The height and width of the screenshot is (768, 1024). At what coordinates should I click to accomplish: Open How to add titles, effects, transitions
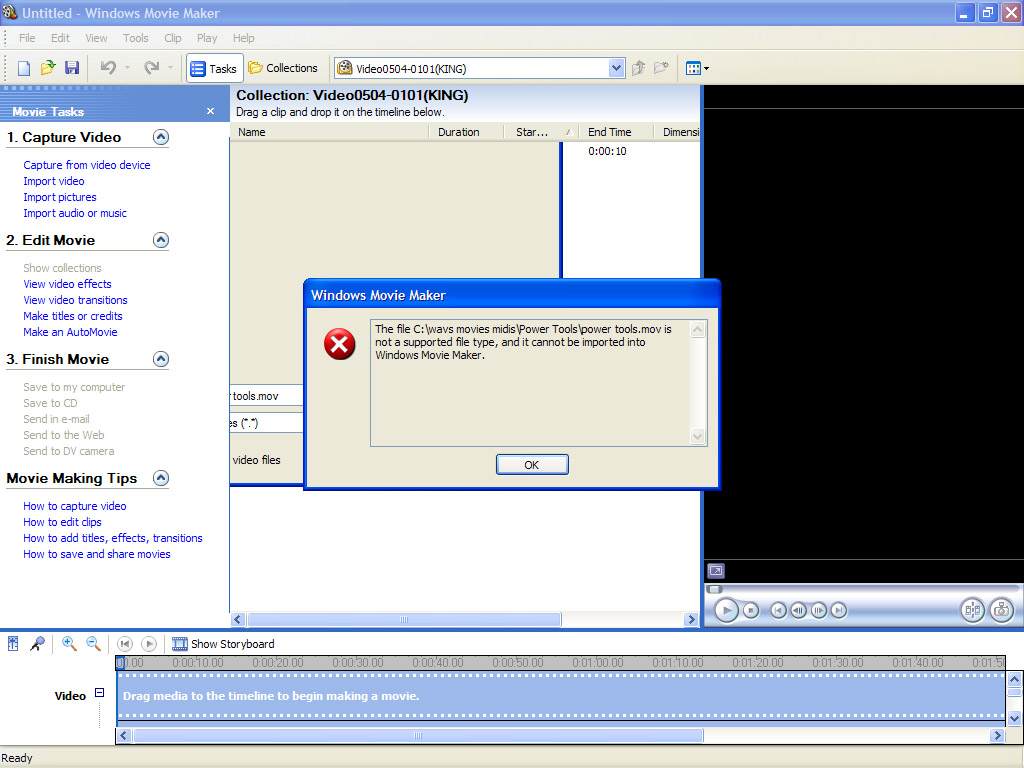[x=112, y=538]
